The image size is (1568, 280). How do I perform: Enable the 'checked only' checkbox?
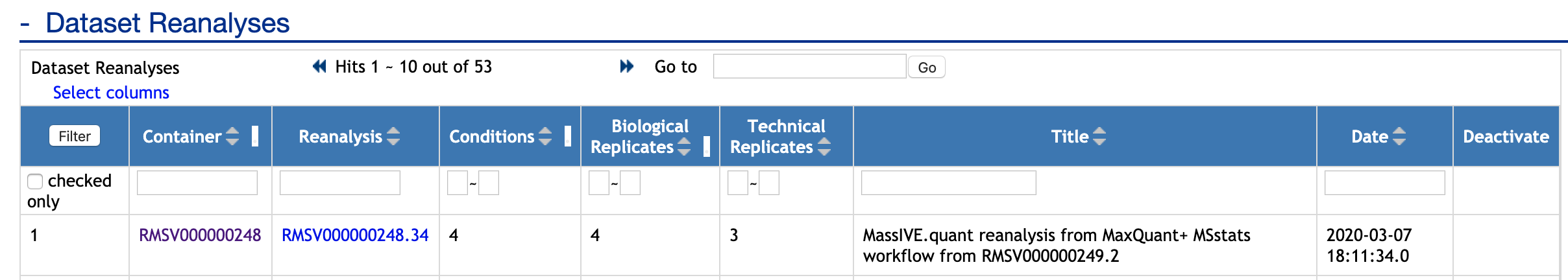pos(35,181)
